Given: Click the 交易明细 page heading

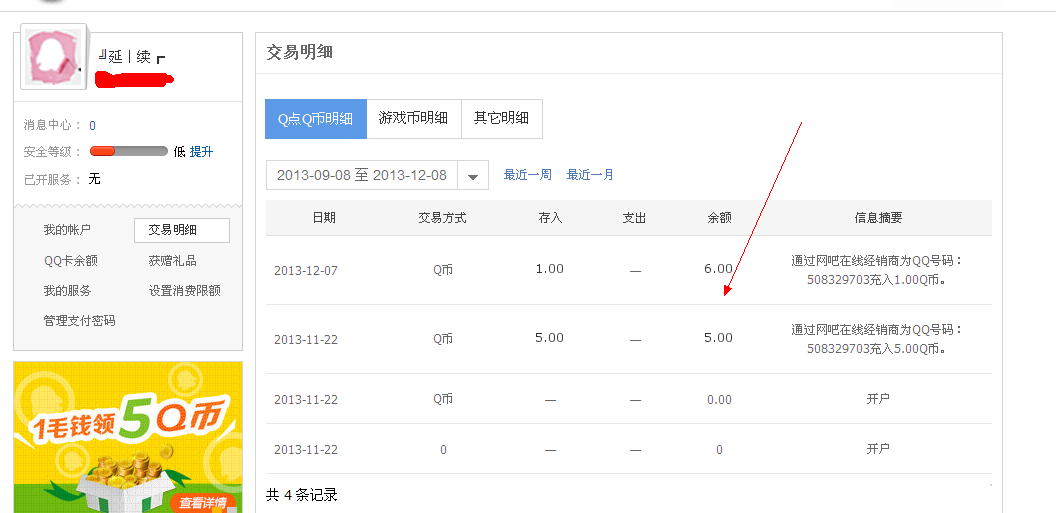Looking at the screenshot, I should [300, 53].
